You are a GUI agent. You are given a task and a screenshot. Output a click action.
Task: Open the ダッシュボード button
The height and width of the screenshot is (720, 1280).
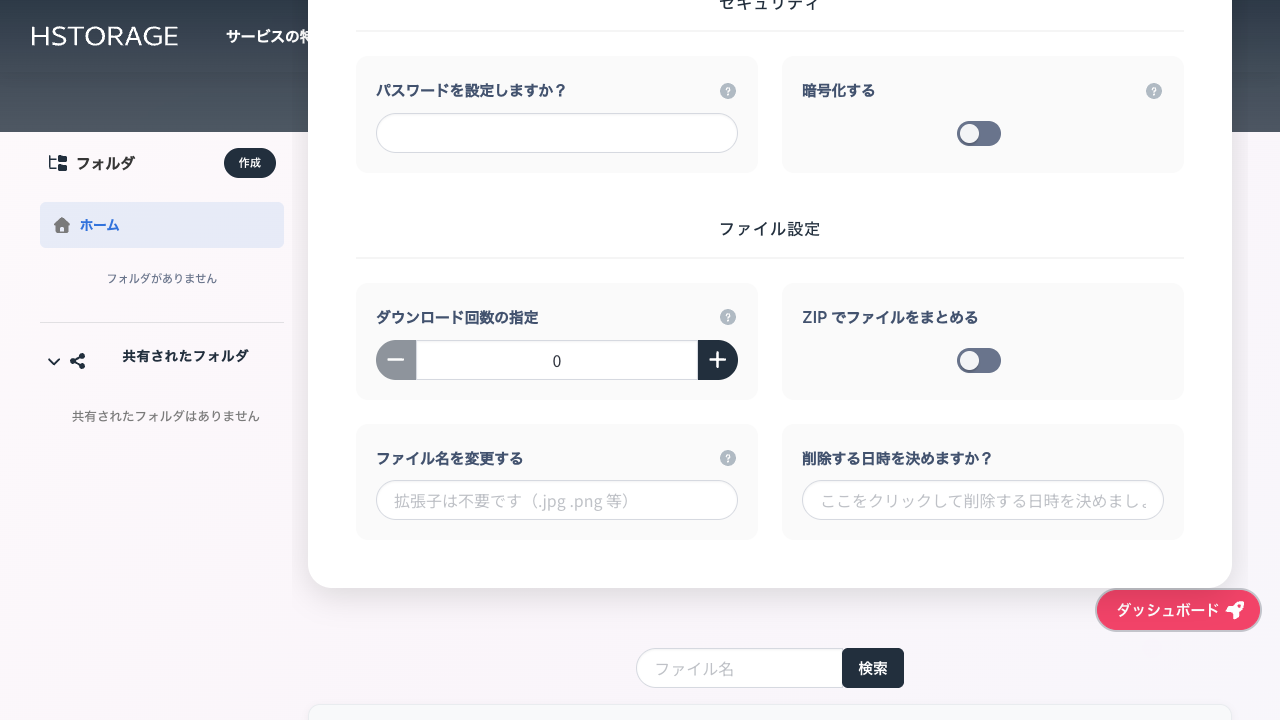tap(1179, 610)
